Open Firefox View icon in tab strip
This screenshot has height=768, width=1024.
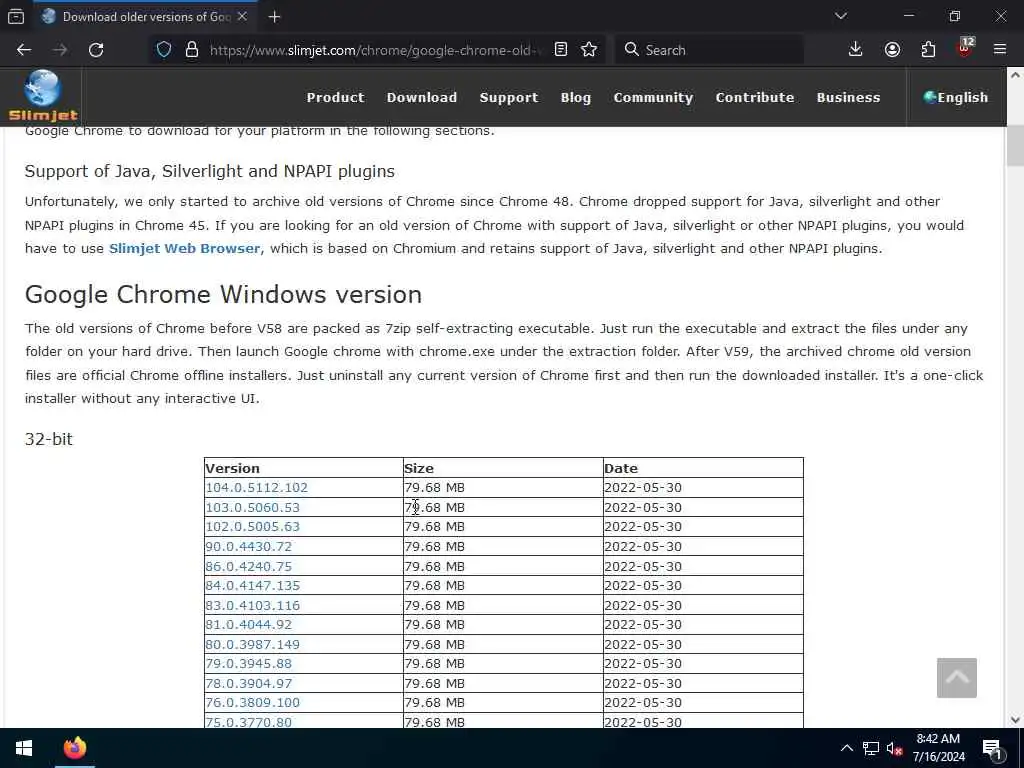[16, 16]
